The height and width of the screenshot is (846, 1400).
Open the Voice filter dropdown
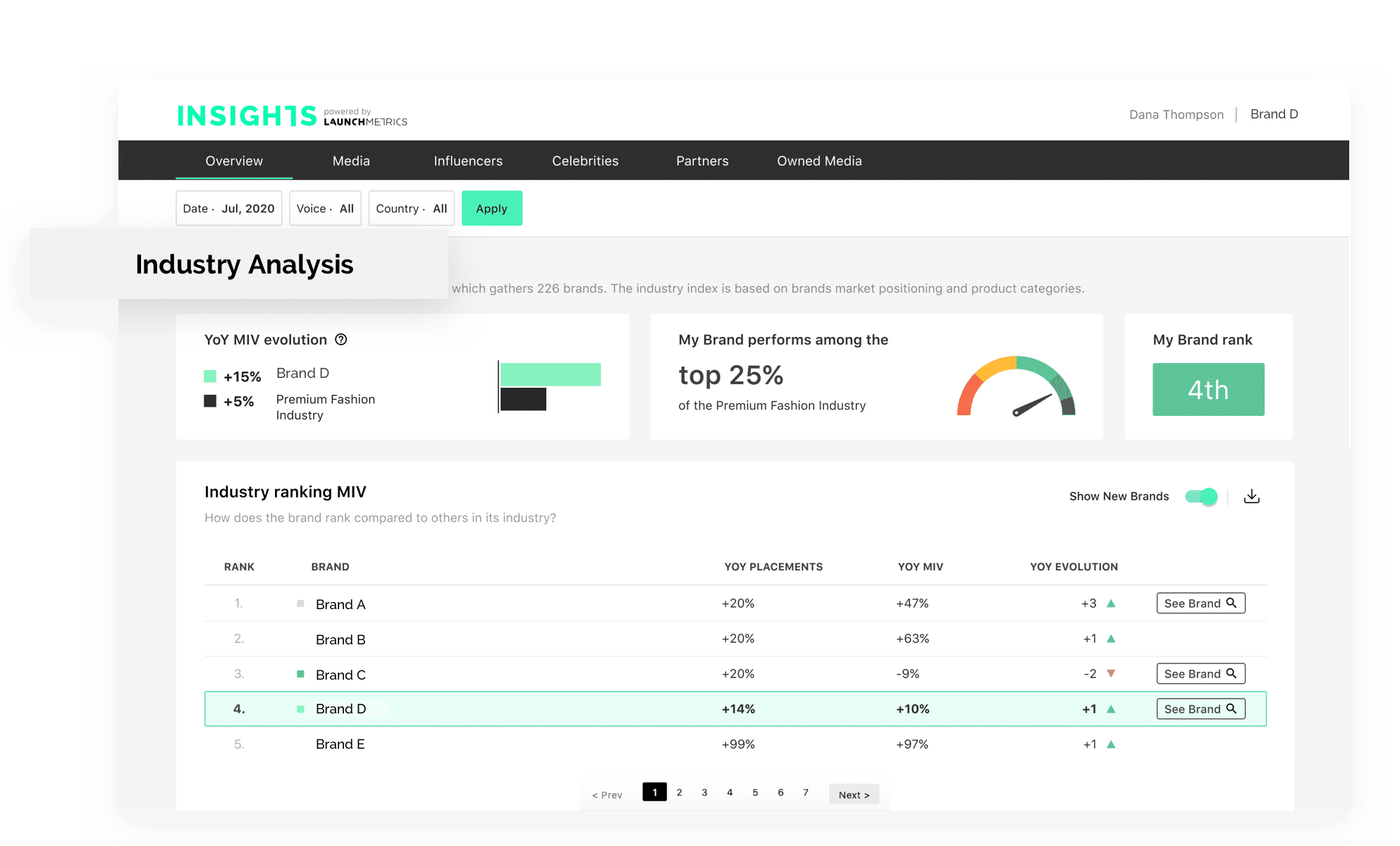pos(325,208)
